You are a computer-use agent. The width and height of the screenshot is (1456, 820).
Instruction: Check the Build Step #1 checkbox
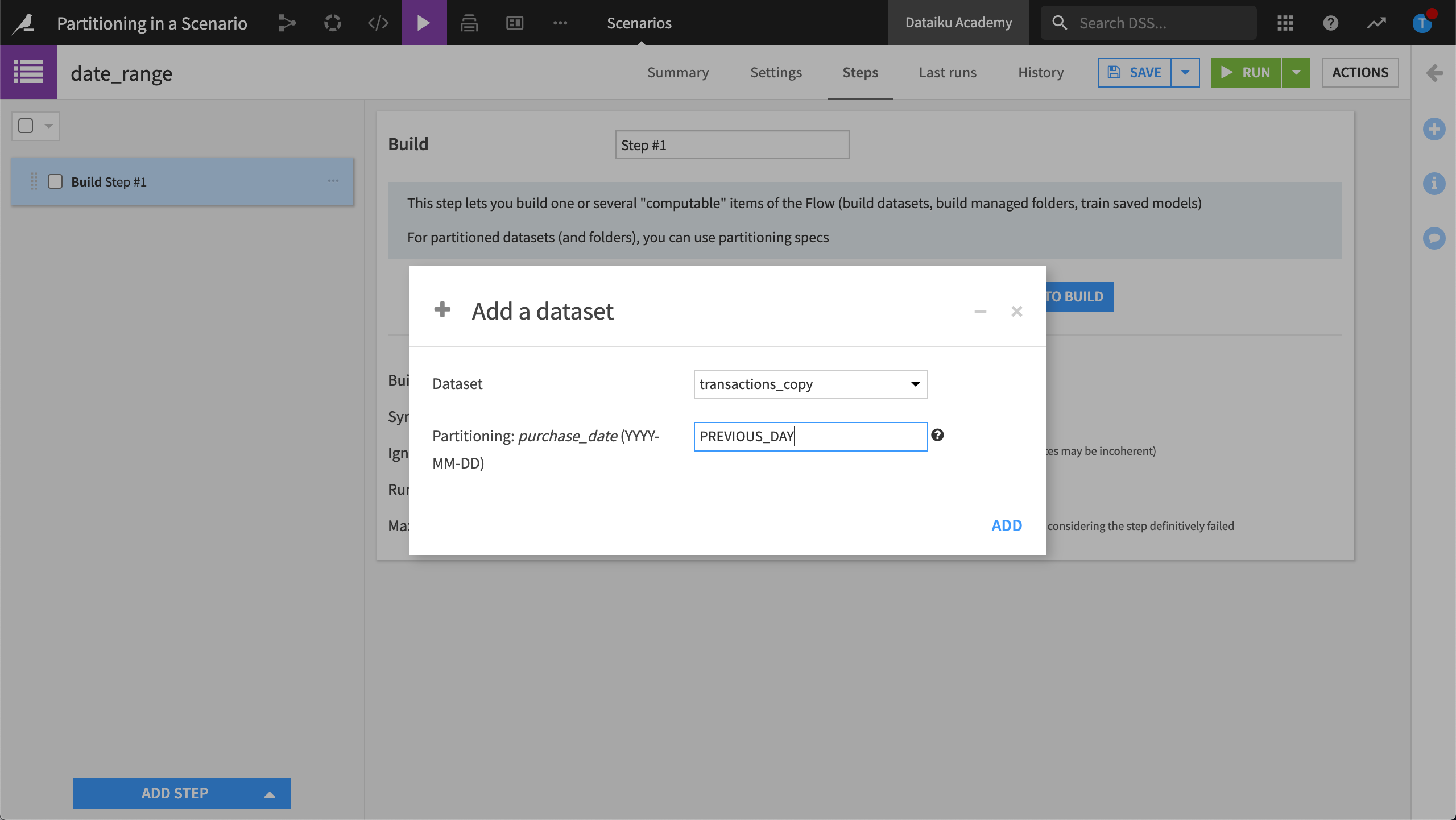click(x=55, y=181)
